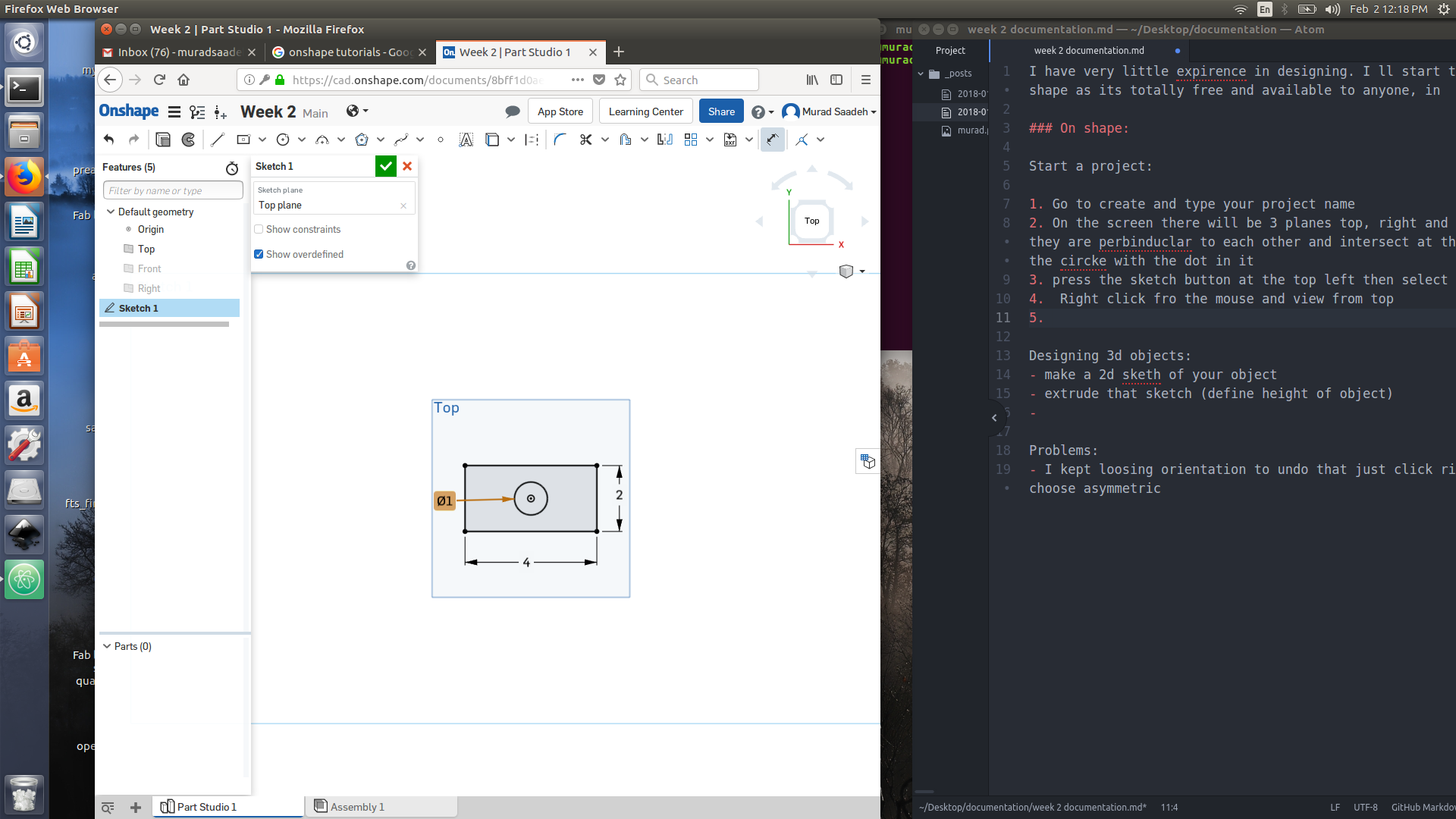Select the Center point circle tool
Screen dimensions: 1456x819
pos(283,140)
